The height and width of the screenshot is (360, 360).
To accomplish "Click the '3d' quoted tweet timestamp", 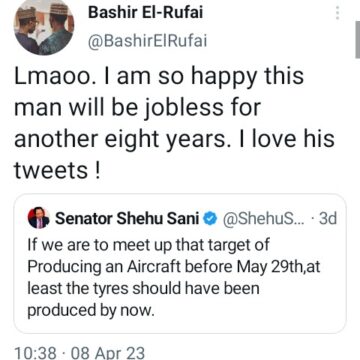I will [328, 219].
